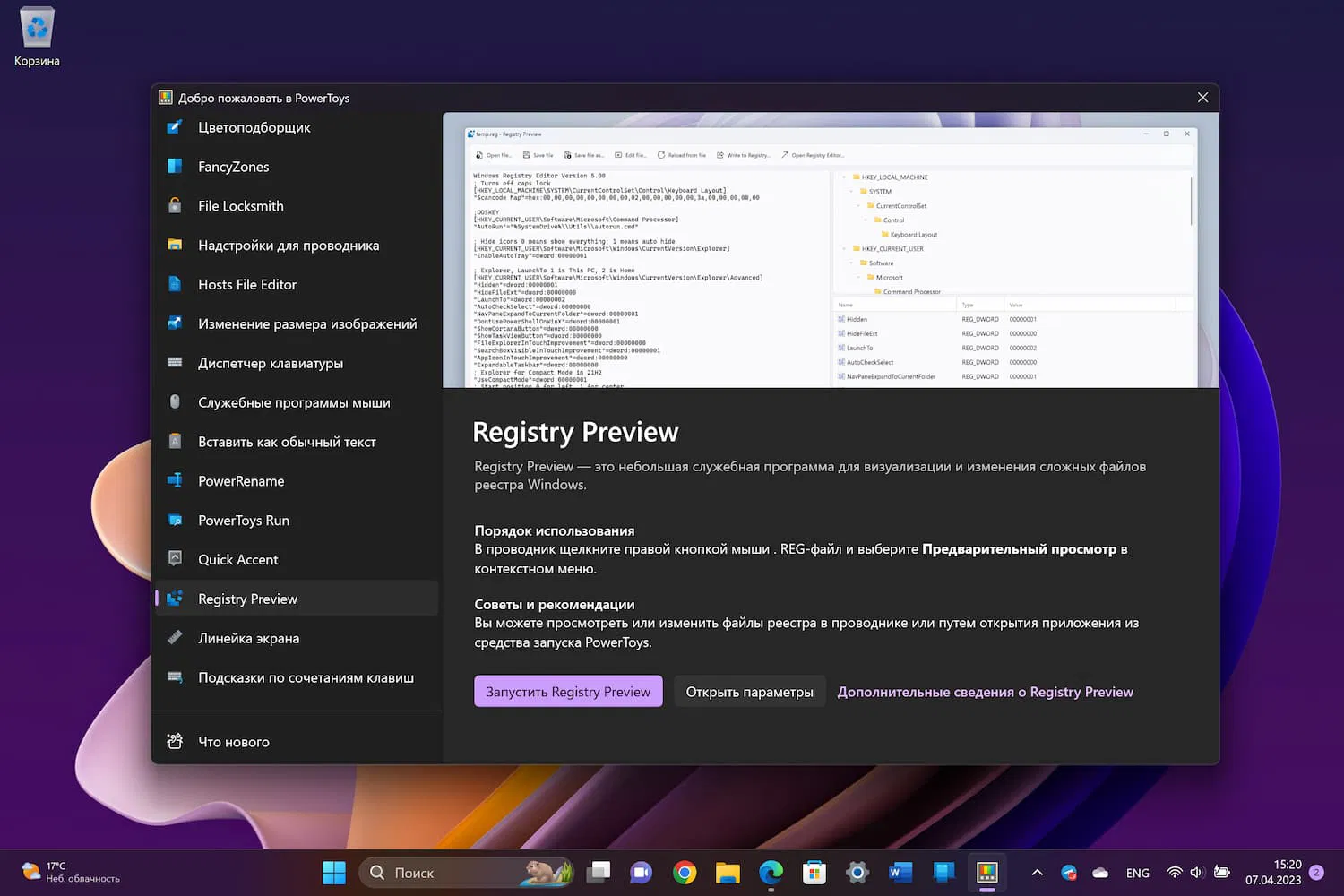Open Microsoft Edge from the taskbar
The image size is (1344, 896).
pyautogui.click(x=771, y=873)
